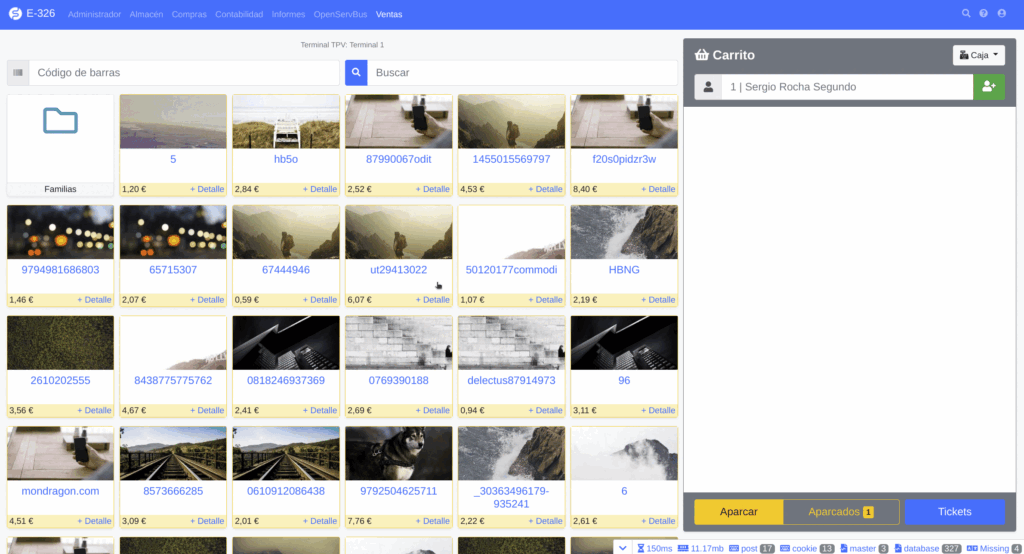Click the top navbar search icon
Image resolution: width=1024 pixels, height=554 pixels.
click(966, 14)
